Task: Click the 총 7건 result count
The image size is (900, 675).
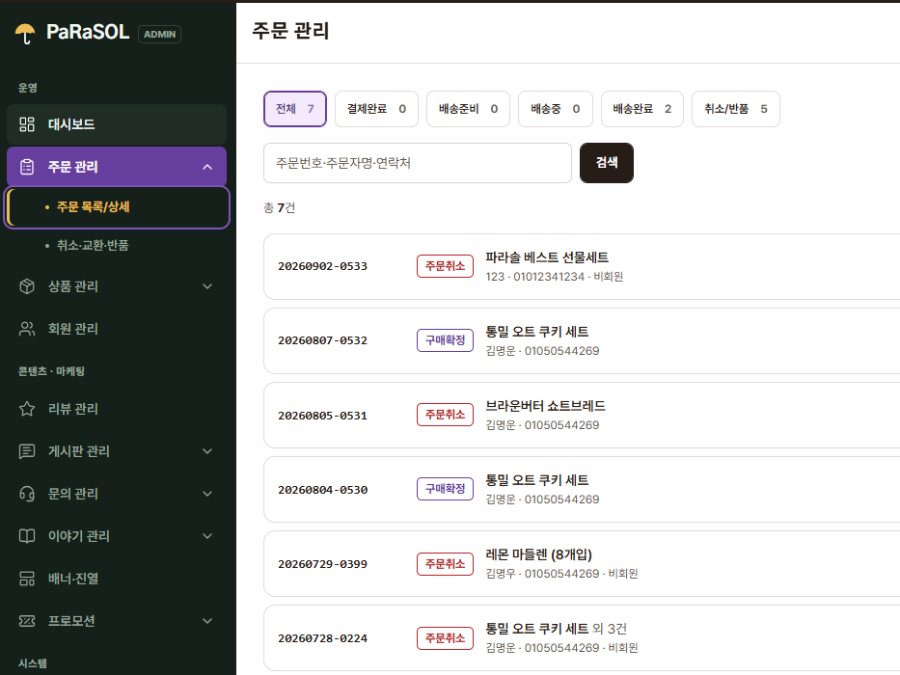Action: click(280, 208)
